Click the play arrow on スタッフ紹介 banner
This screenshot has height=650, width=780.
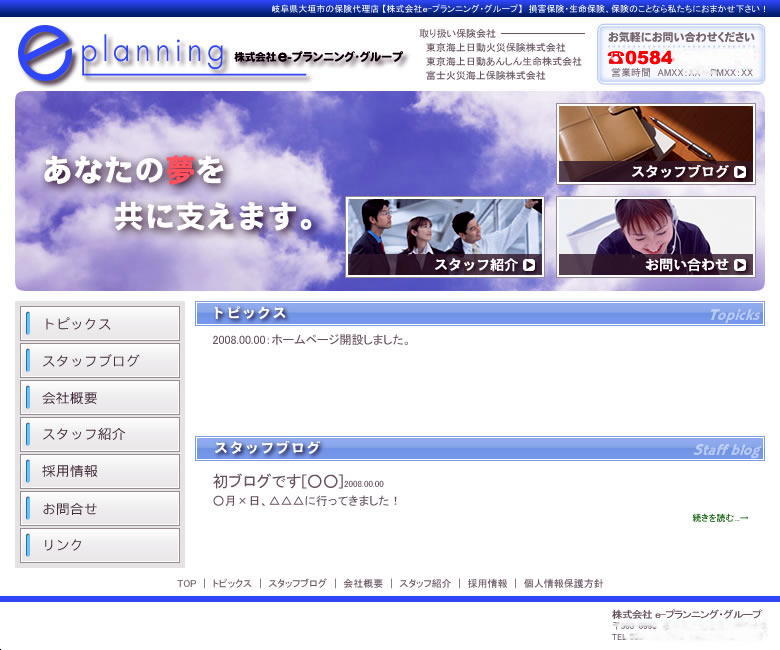point(529,265)
